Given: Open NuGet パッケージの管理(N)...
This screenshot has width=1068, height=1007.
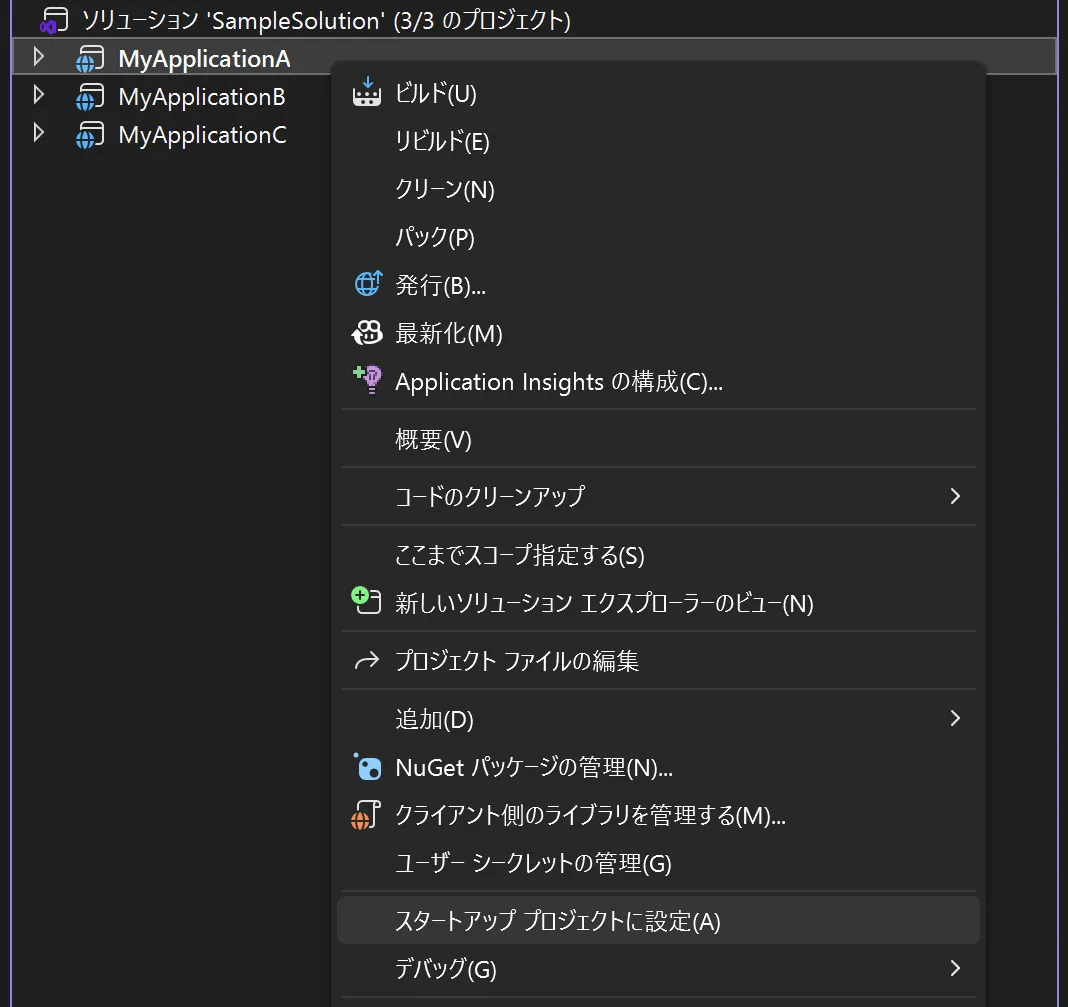Looking at the screenshot, I should pyautogui.click(x=658, y=768).
